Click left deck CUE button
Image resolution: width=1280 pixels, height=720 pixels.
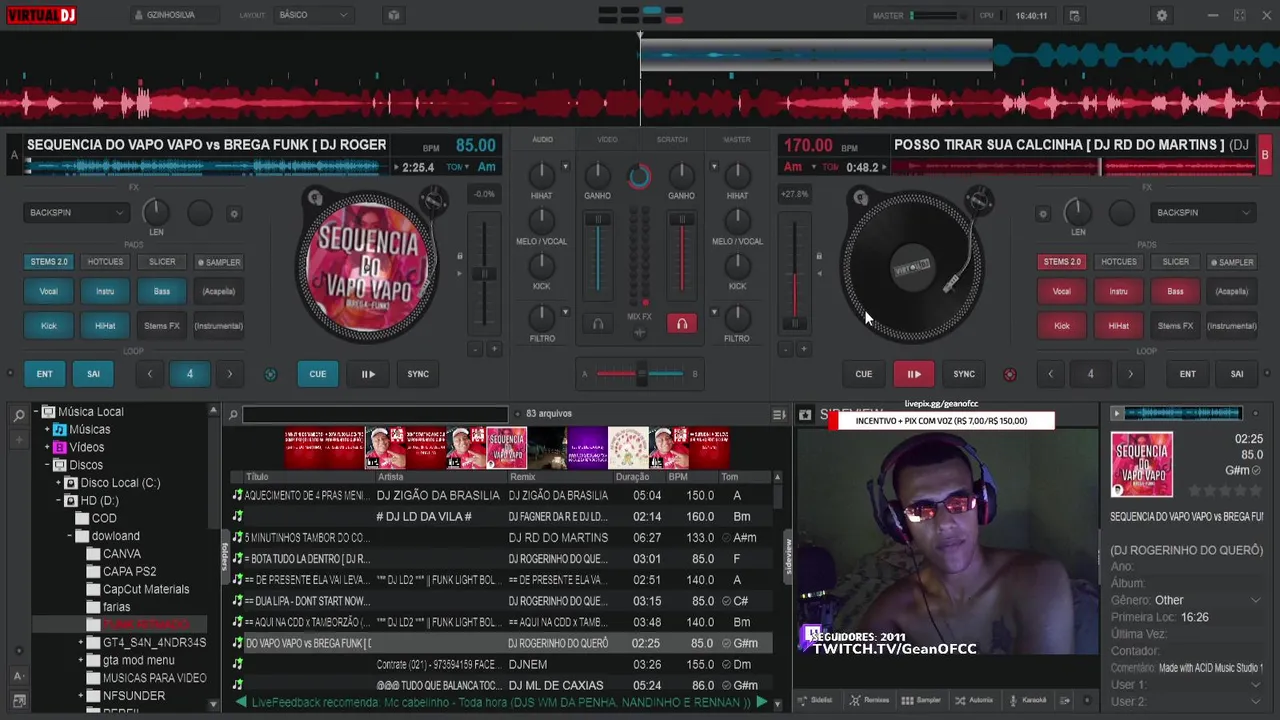point(317,374)
